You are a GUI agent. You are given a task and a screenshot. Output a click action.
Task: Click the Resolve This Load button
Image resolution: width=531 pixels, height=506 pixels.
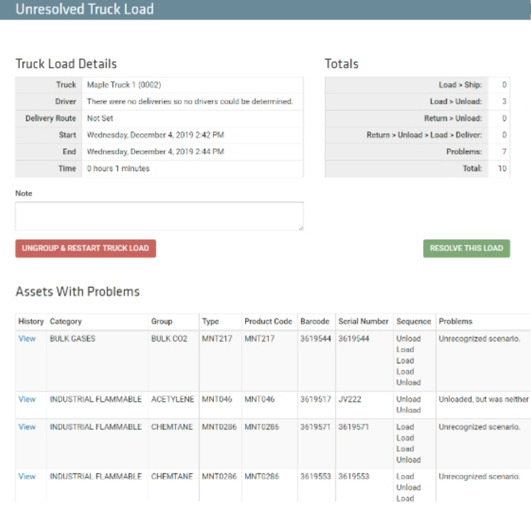click(x=466, y=248)
